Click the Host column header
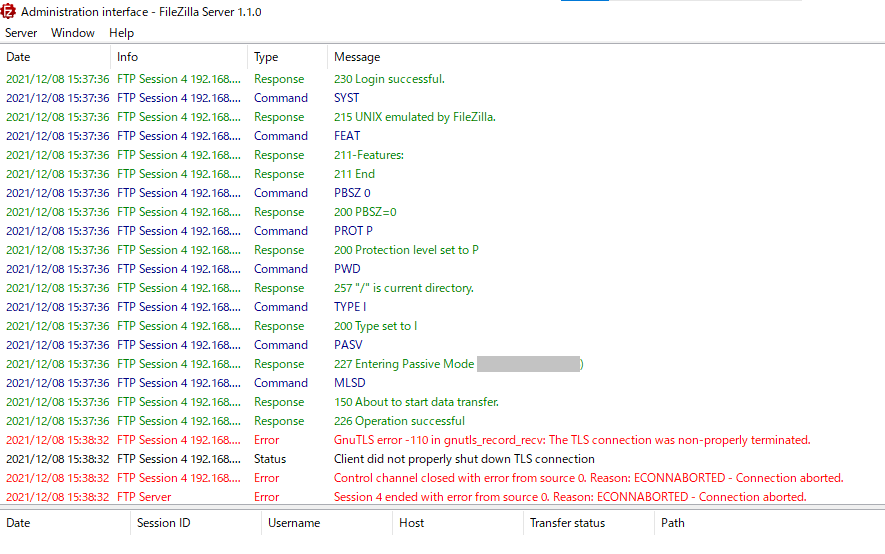 (x=458, y=523)
